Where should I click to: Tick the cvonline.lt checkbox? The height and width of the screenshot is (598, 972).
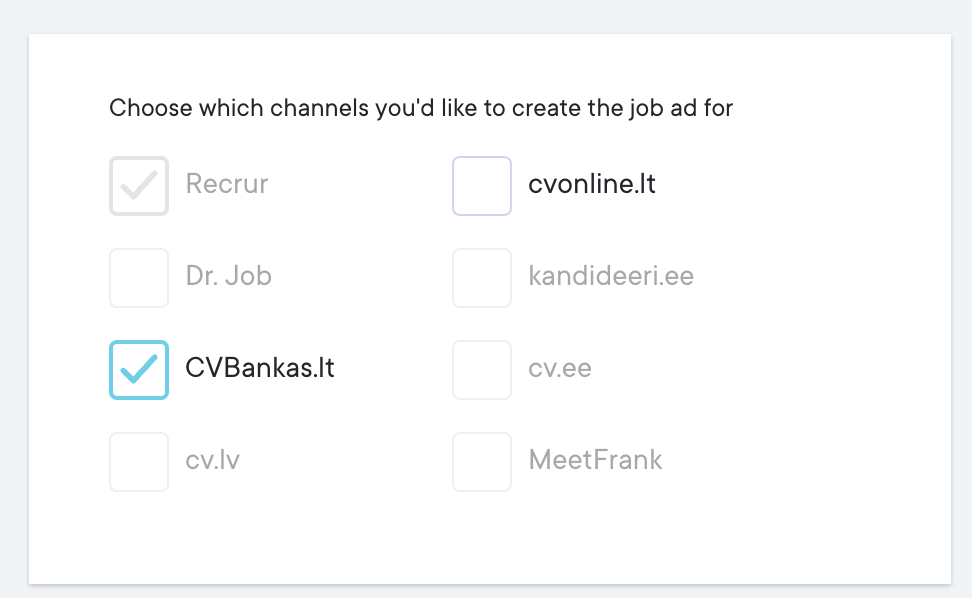[x=482, y=186]
